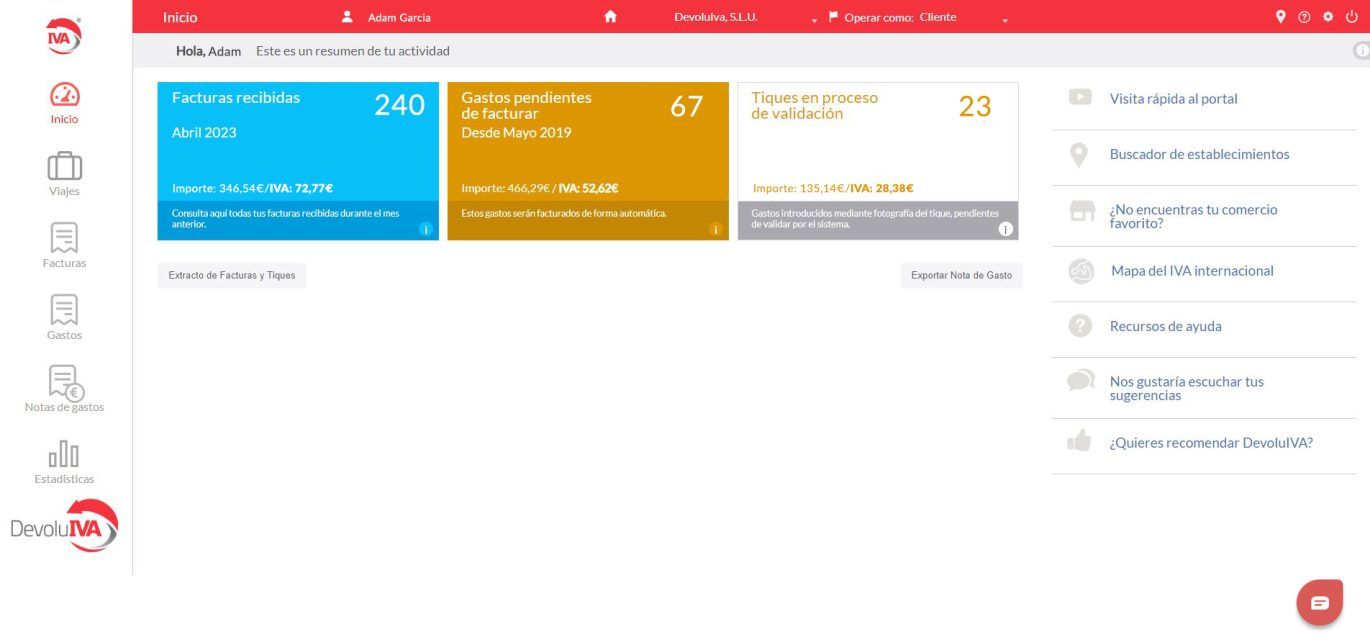Viewport: 1370px width, 642px height.
Task: Open Buscador de establecimientos link
Action: point(1199,154)
